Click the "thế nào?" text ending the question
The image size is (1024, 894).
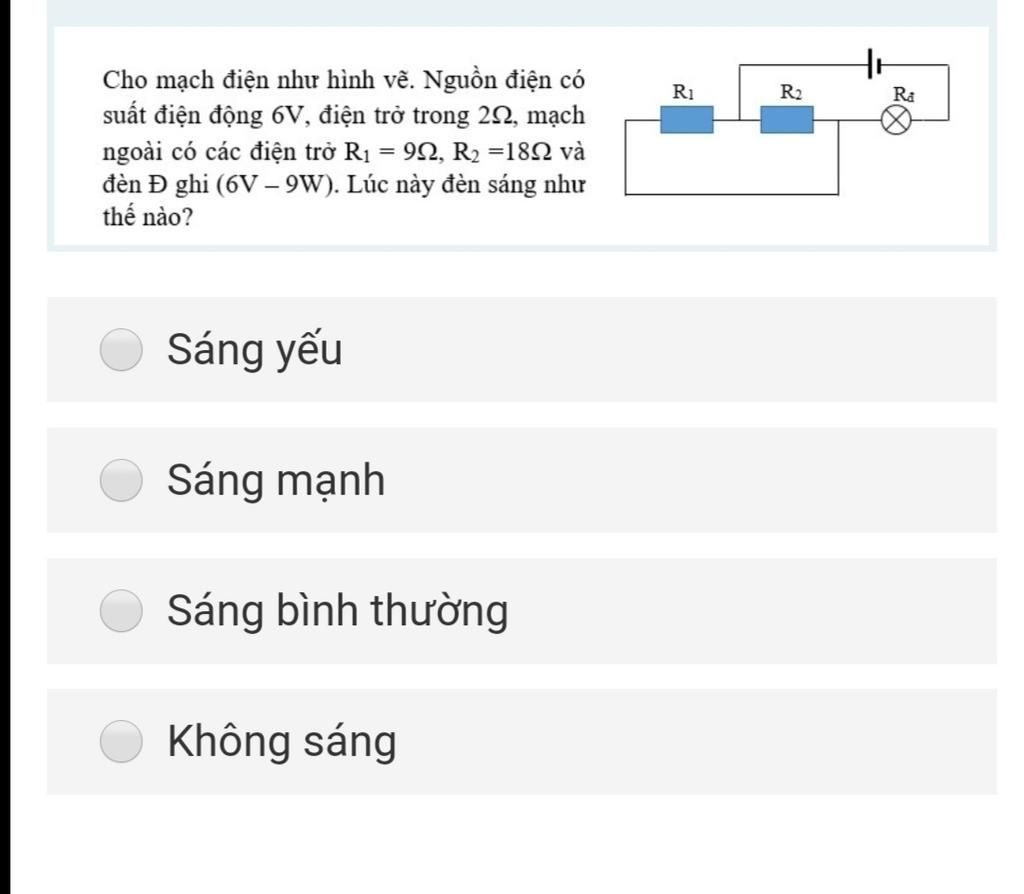coord(149,219)
